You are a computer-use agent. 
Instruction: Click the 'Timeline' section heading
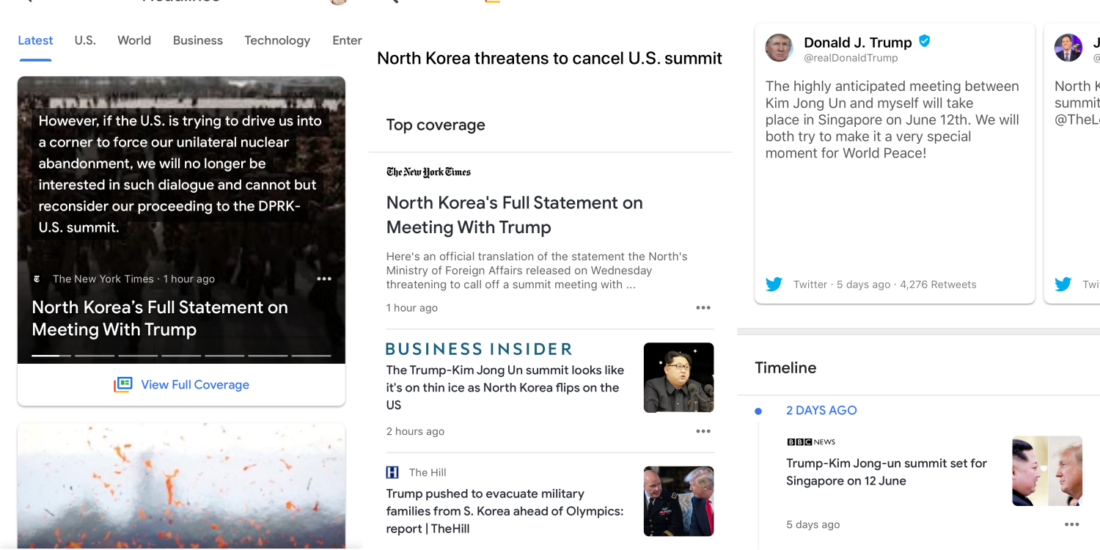coord(786,368)
